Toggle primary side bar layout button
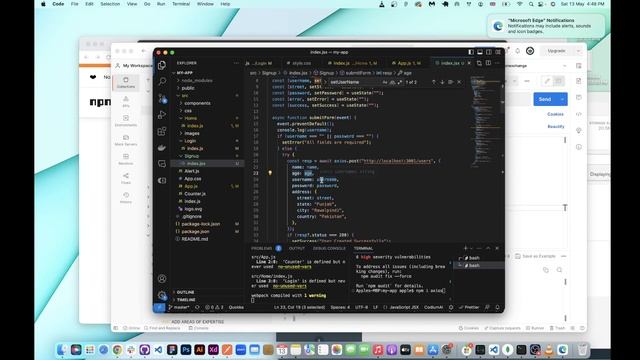Viewport: 640px width, 360px height. [x=471, y=52]
